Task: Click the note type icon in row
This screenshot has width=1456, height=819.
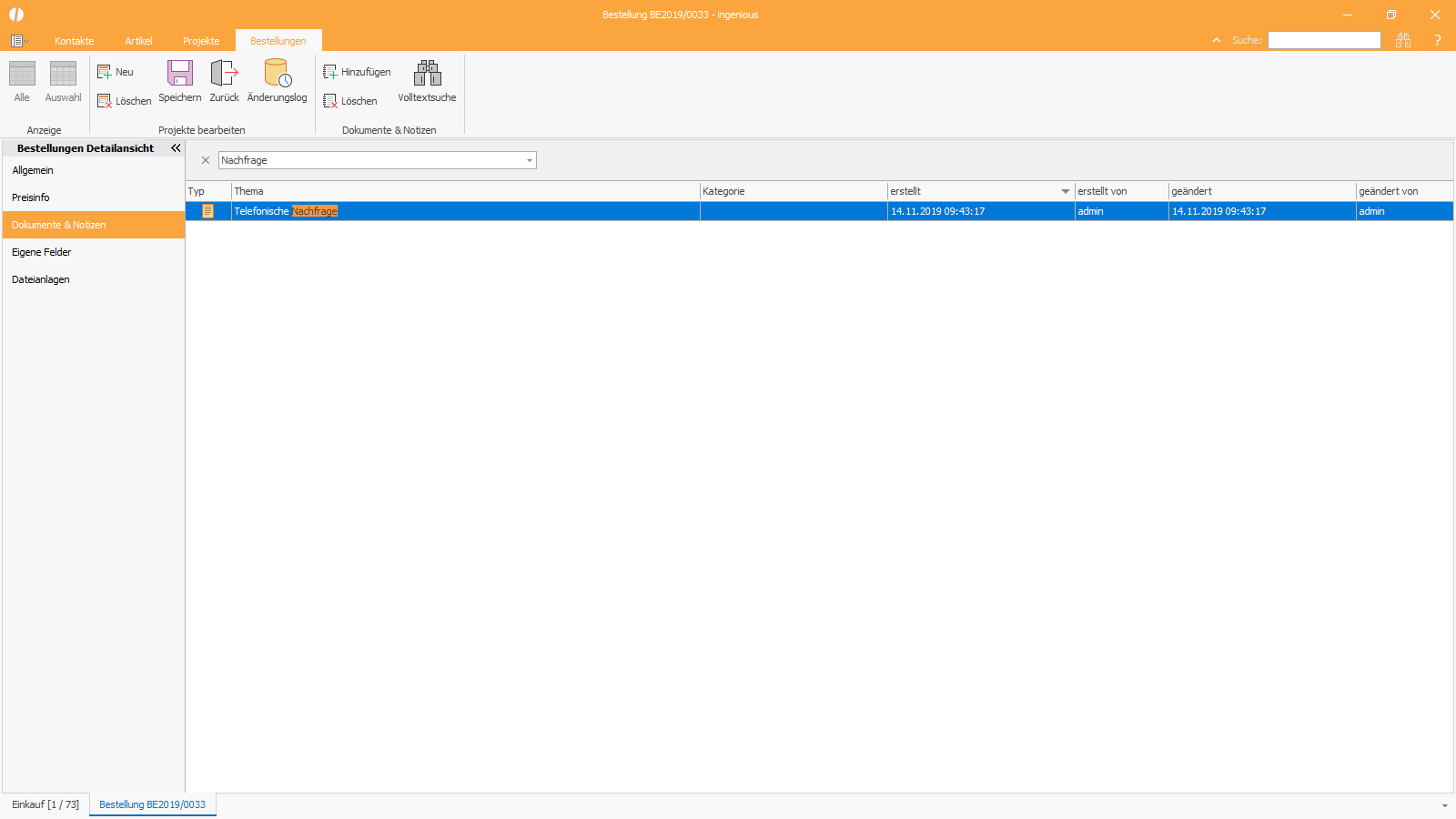Action: (207, 211)
